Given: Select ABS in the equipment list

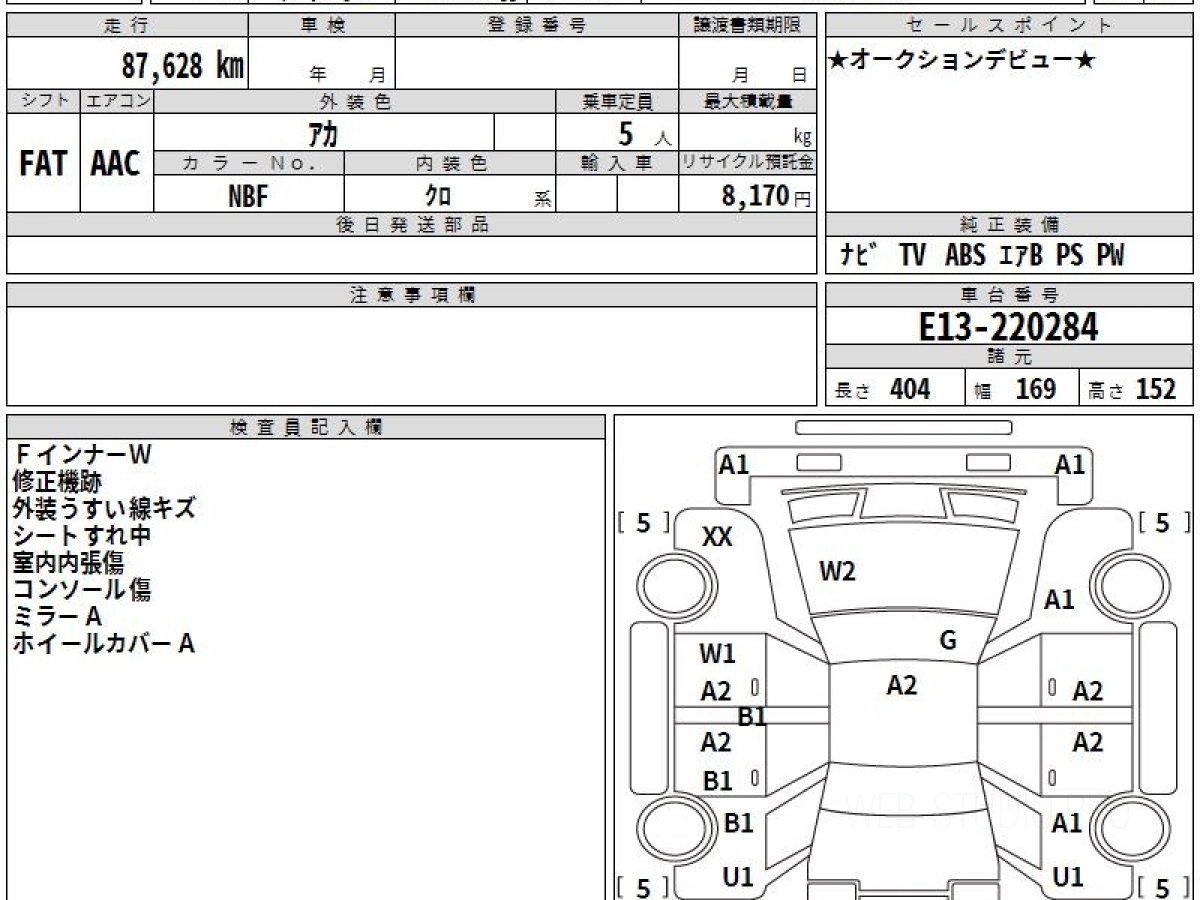Looking at the screenshot, I should (965, 256).
